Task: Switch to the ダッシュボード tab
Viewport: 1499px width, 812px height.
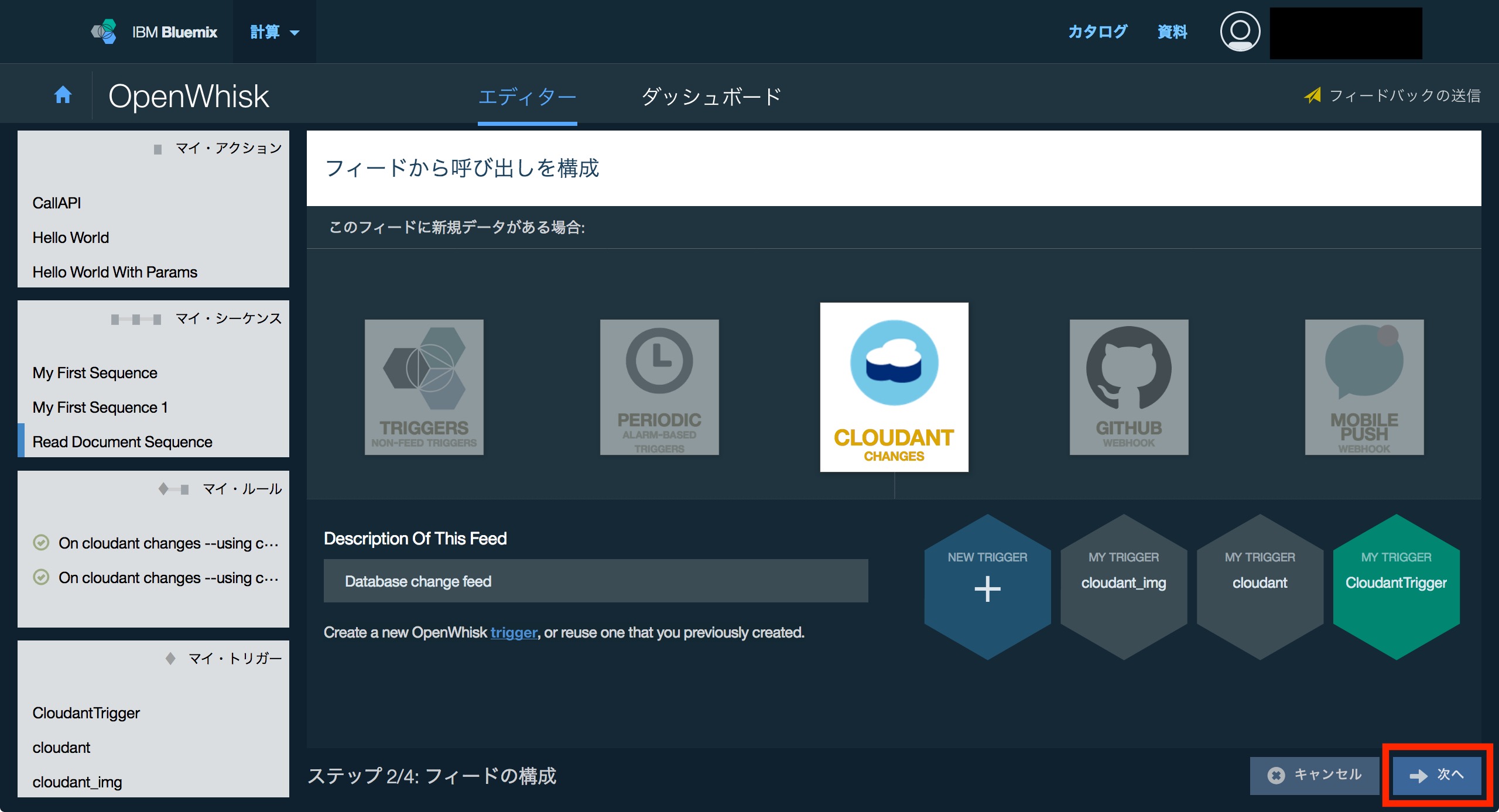Action: click(x=711, y=97)
